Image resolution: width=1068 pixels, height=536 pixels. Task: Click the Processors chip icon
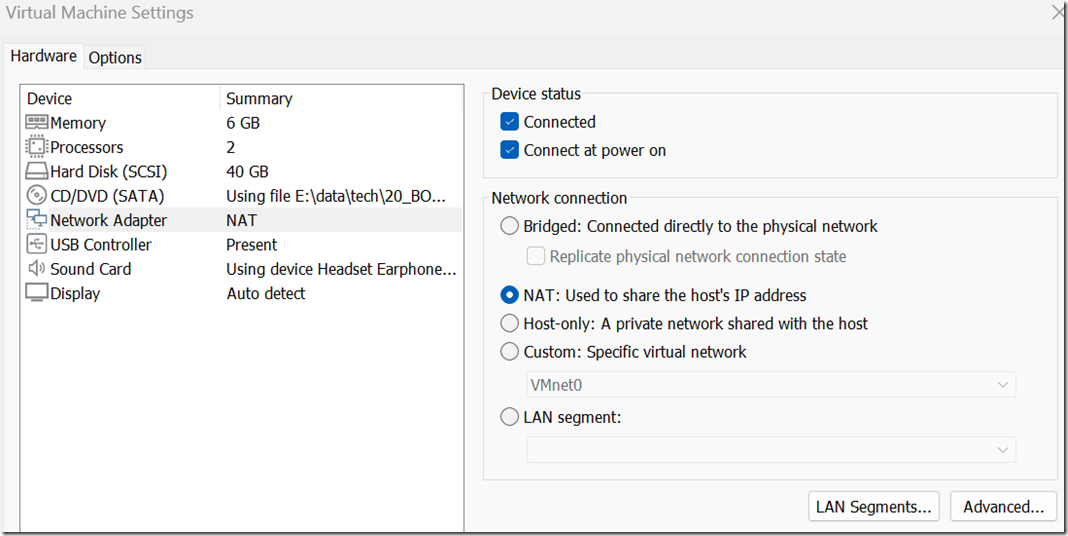coord(37,147)
